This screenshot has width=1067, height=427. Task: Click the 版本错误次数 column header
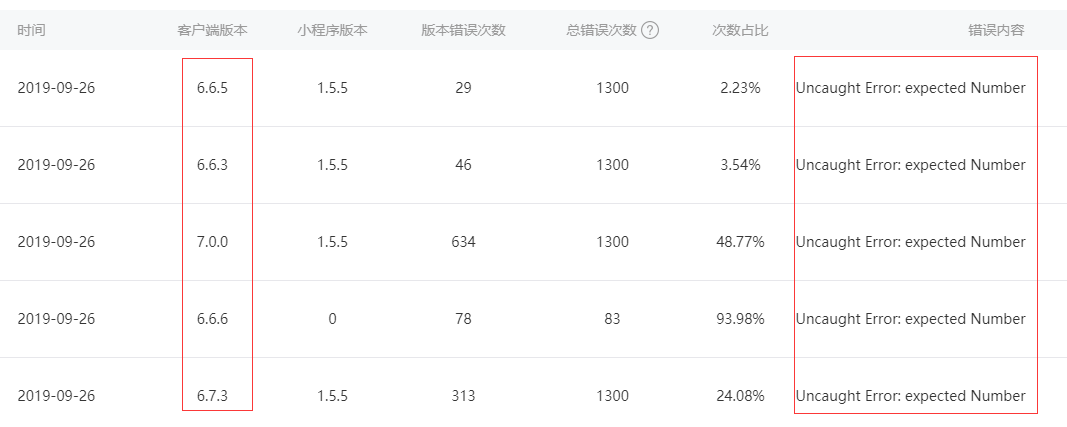click(x=463, y=30)
